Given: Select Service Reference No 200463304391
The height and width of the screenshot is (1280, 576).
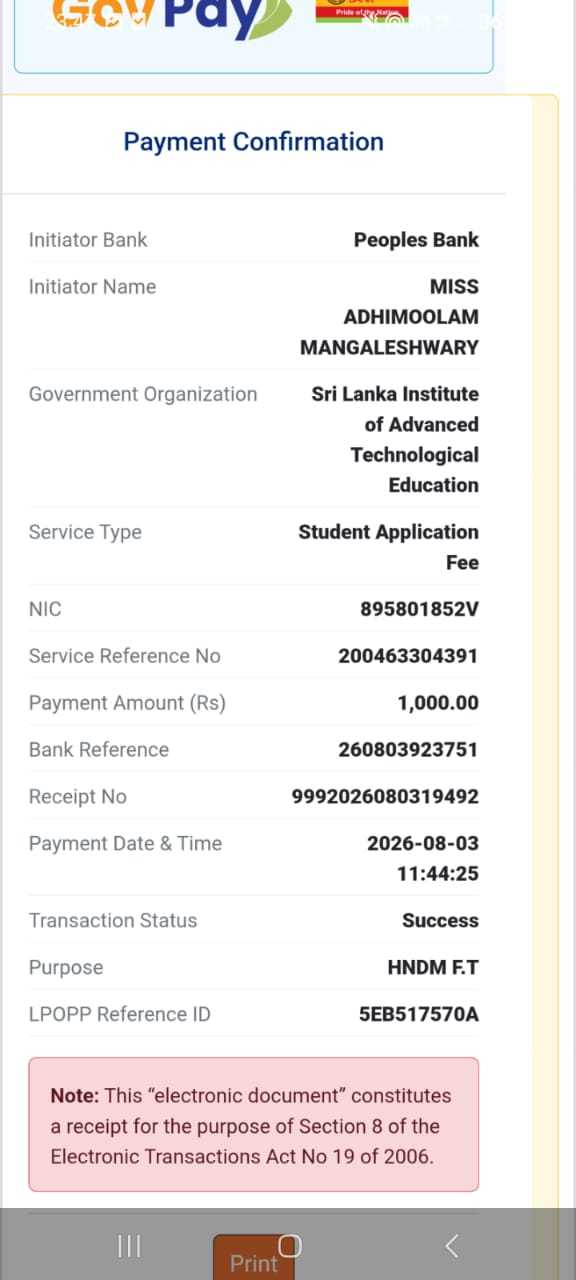Looking at the screenshot, I should click(x=408, y=656).
